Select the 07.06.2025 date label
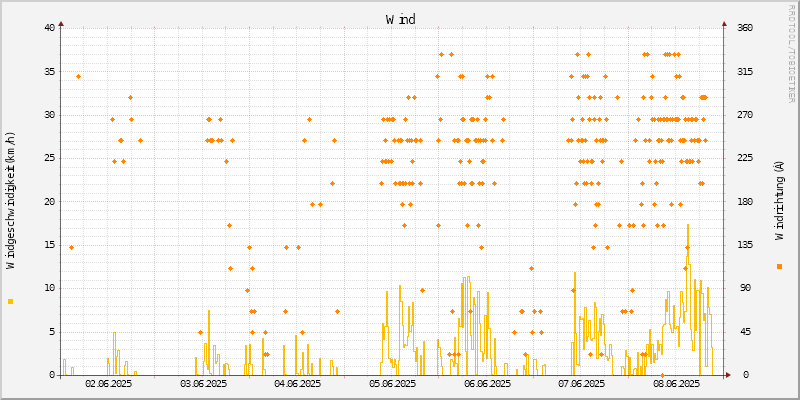The height and width of the screenshot is (400, 800). 581,384
